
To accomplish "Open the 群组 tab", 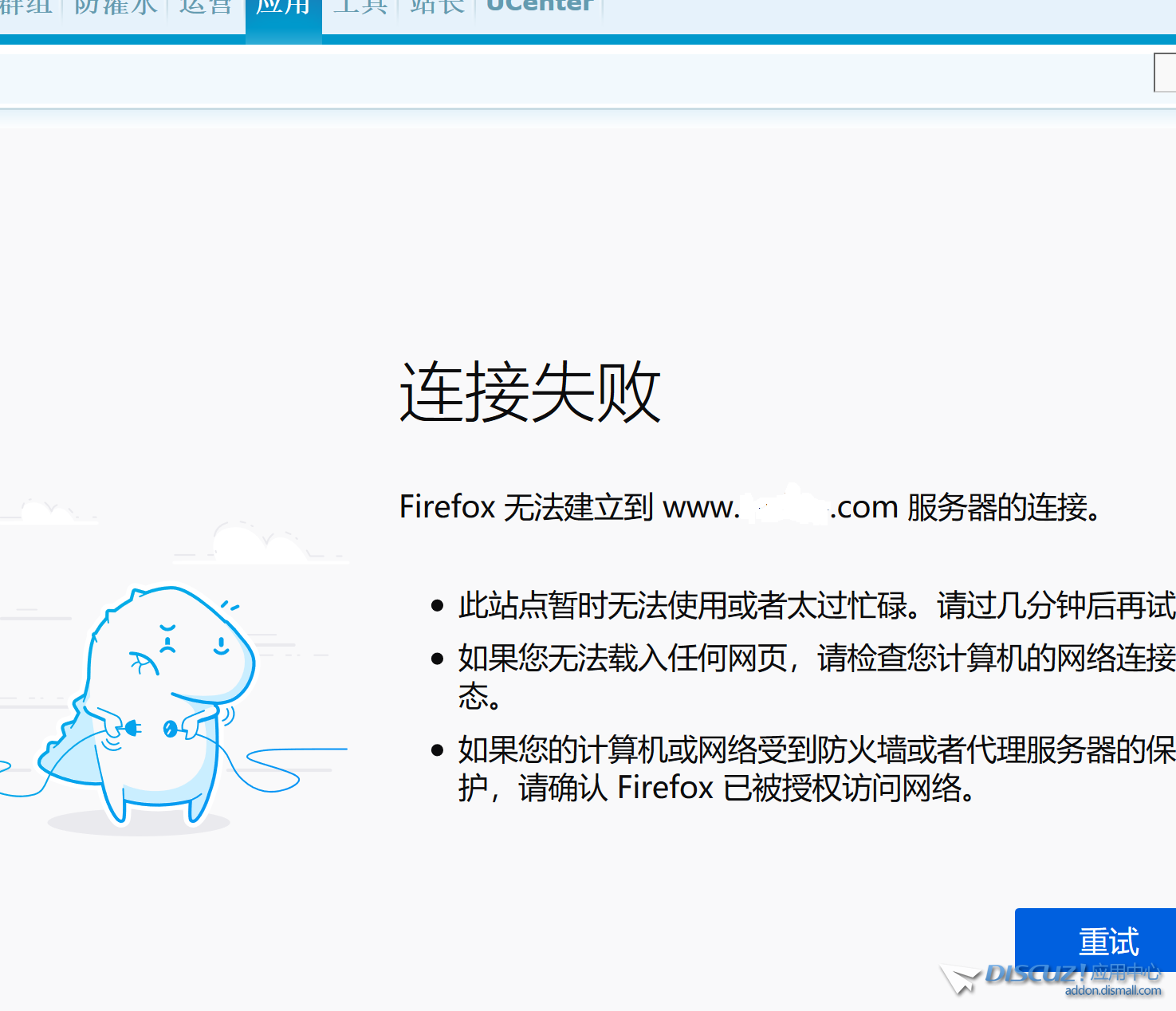I will tap(26, 6).
